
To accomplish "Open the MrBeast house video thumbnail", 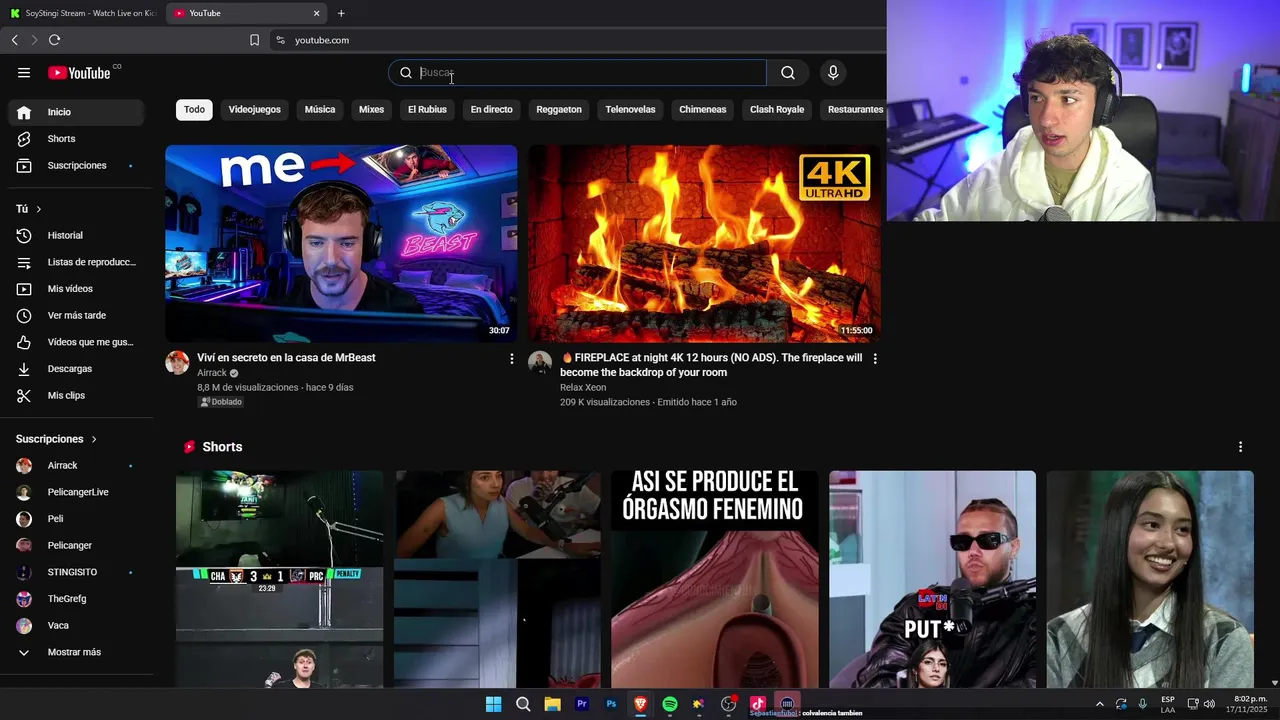I will [x=341, y=243].
